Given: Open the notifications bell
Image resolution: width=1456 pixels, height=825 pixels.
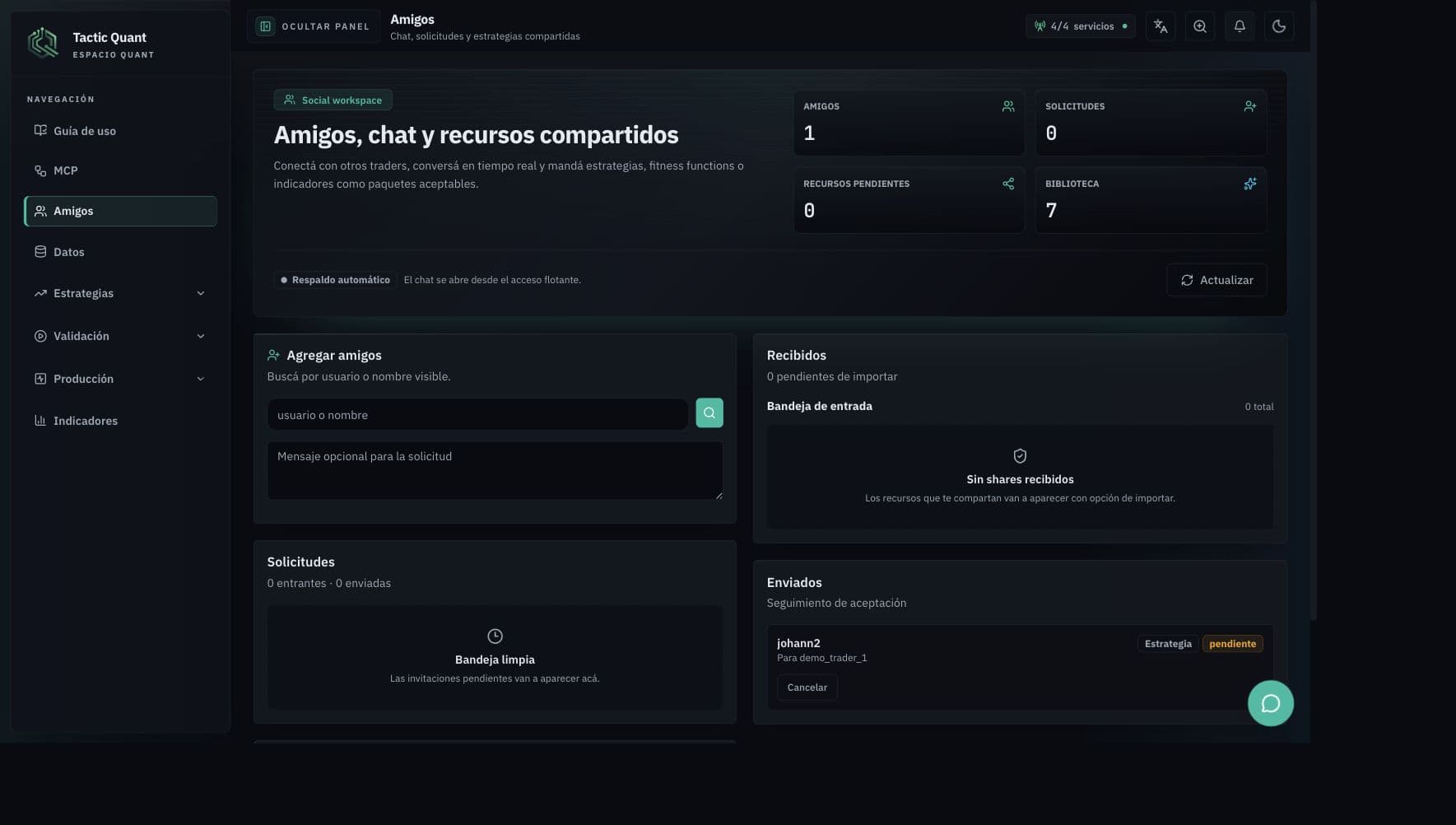Looking at the screenshot, I should tap(1240, 26).
